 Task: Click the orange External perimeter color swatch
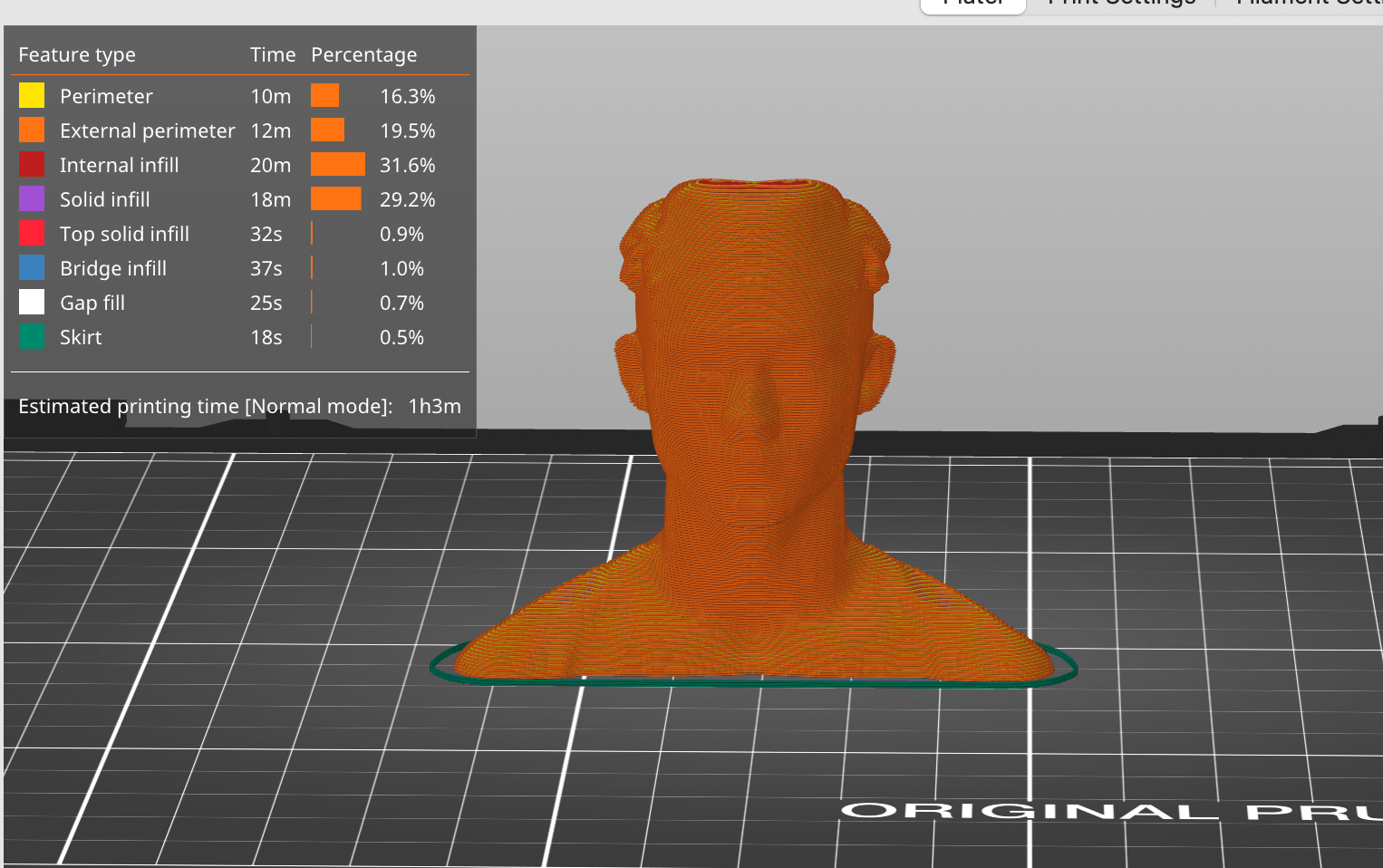click(32, 130)
